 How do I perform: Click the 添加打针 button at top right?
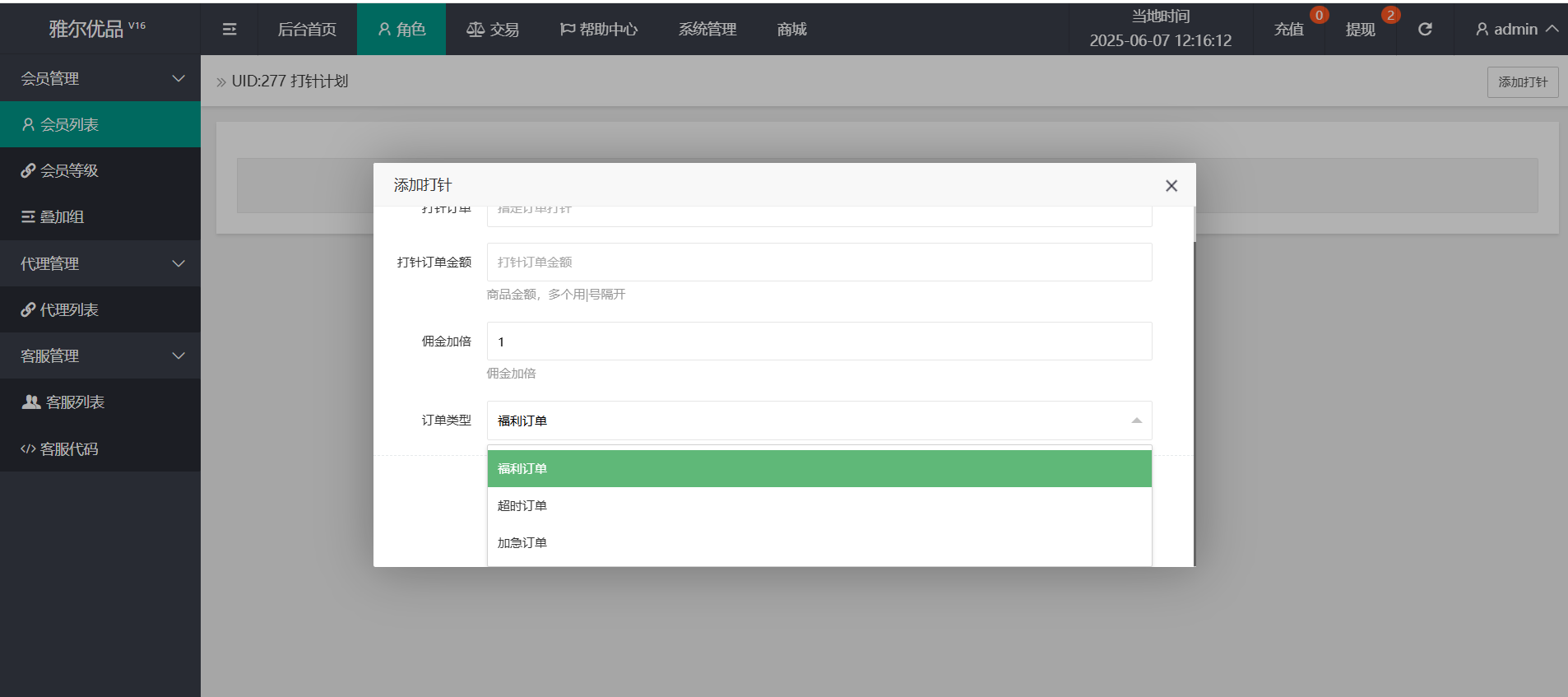tap(1522, 82)
